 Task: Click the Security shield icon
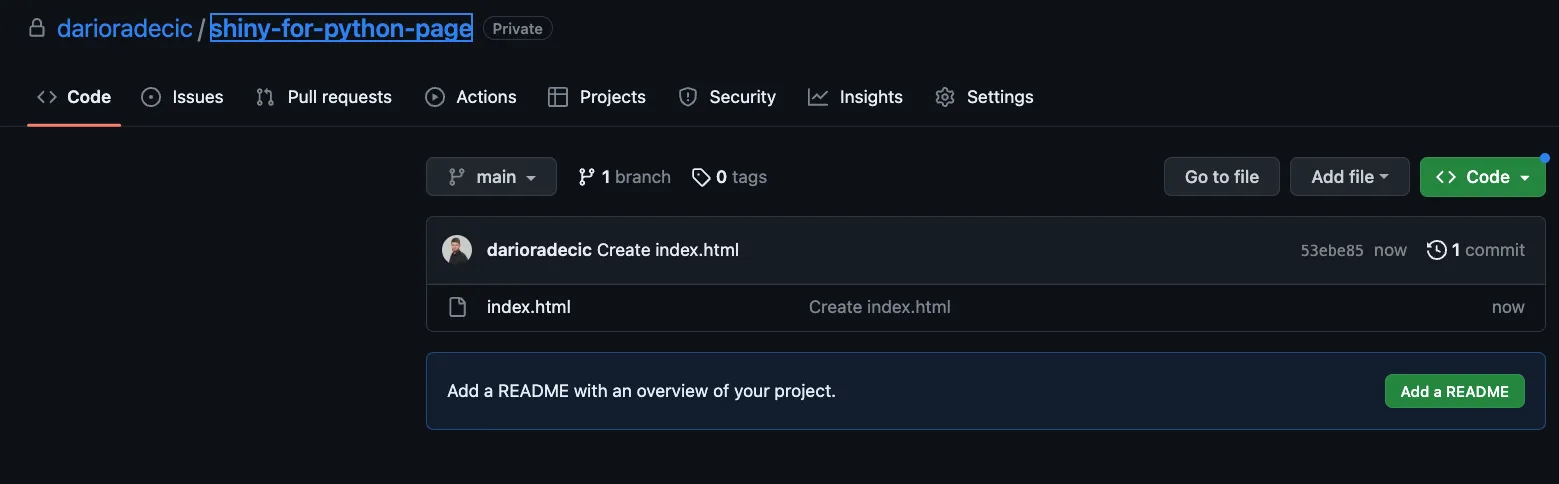coord(688,97)
